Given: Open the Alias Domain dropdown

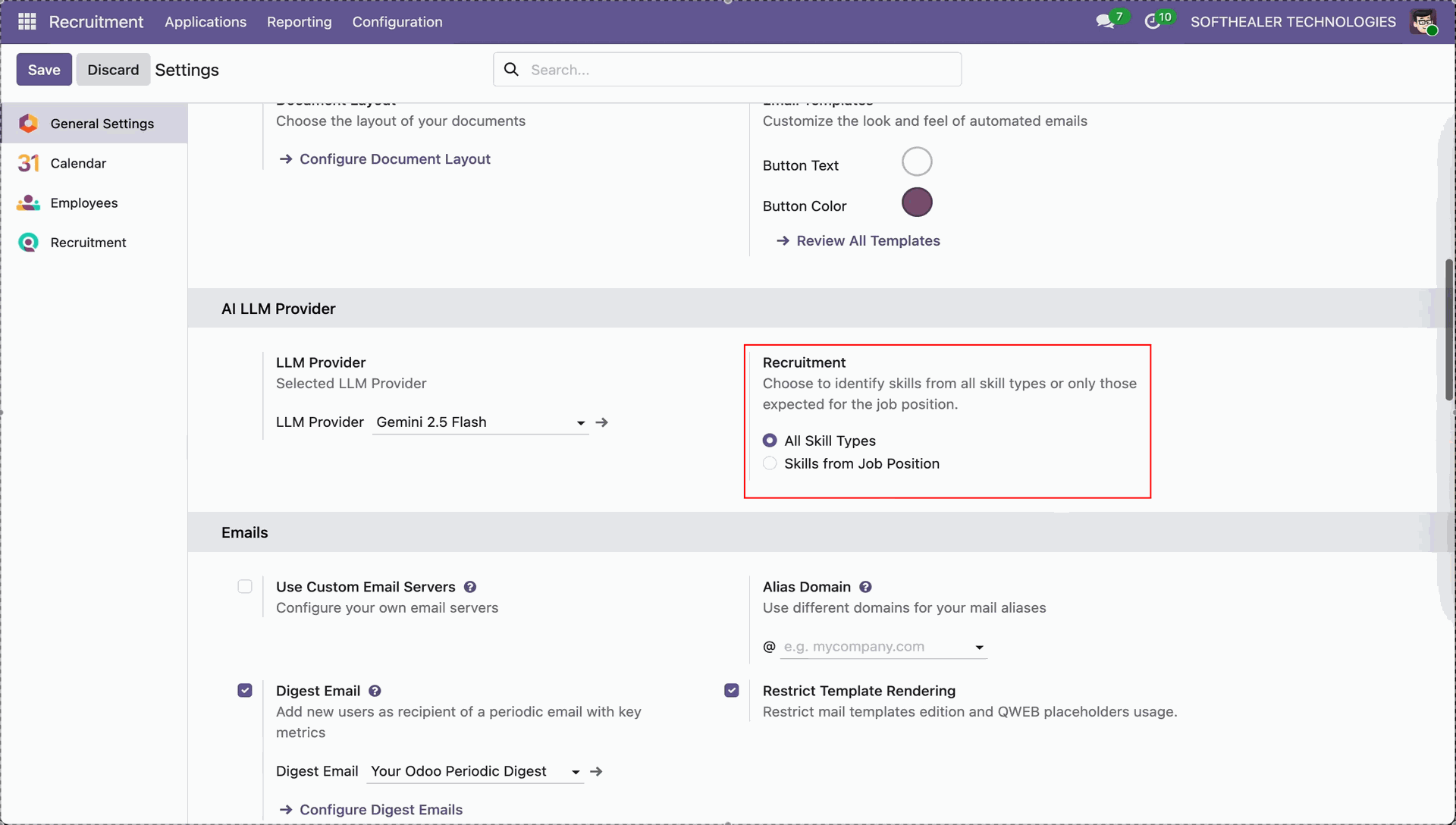Looking at the screenshot, I should coord(979,648).
